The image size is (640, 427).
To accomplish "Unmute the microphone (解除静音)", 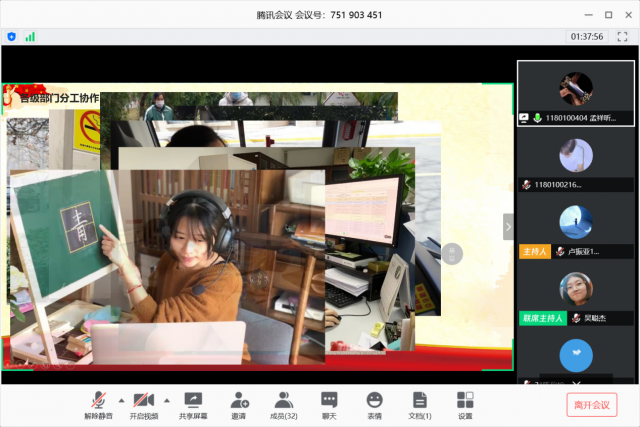I will tap(99, 403).
